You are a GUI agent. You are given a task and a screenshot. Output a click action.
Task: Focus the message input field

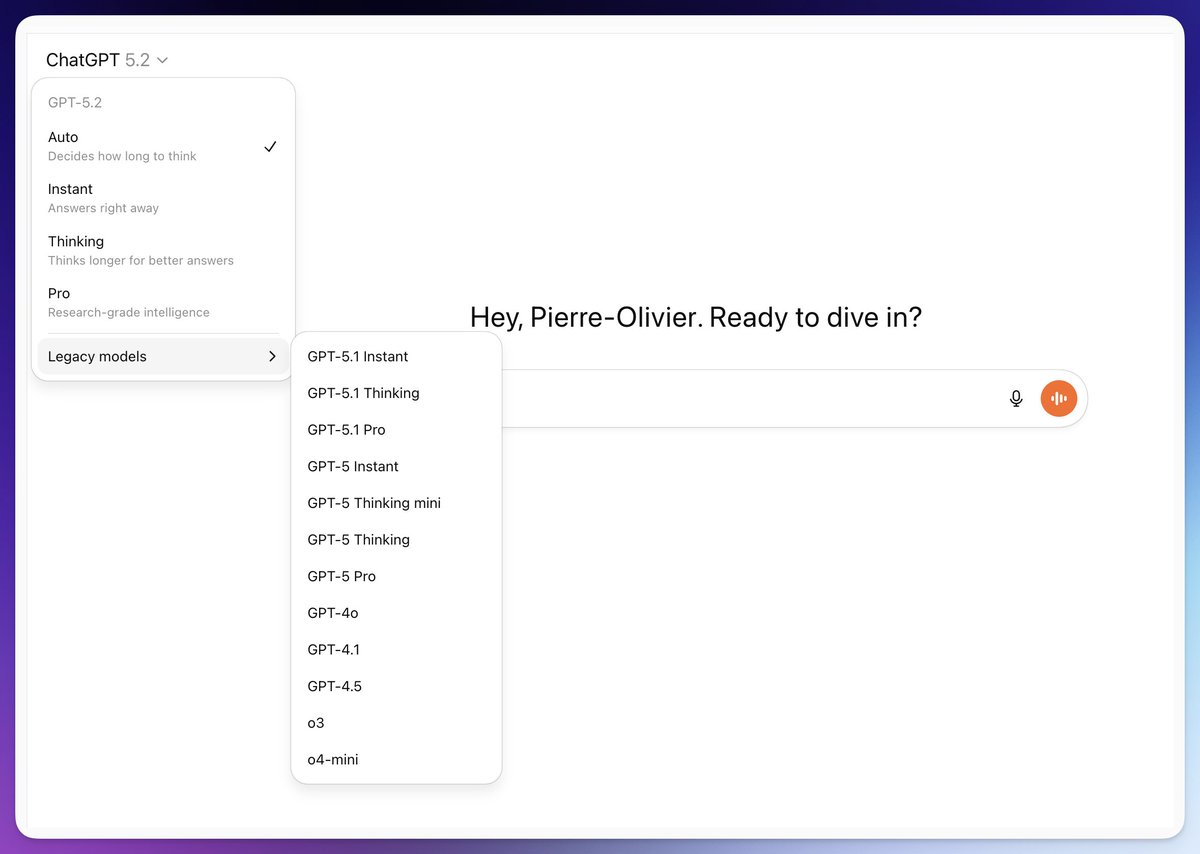[x=750, y=399]
